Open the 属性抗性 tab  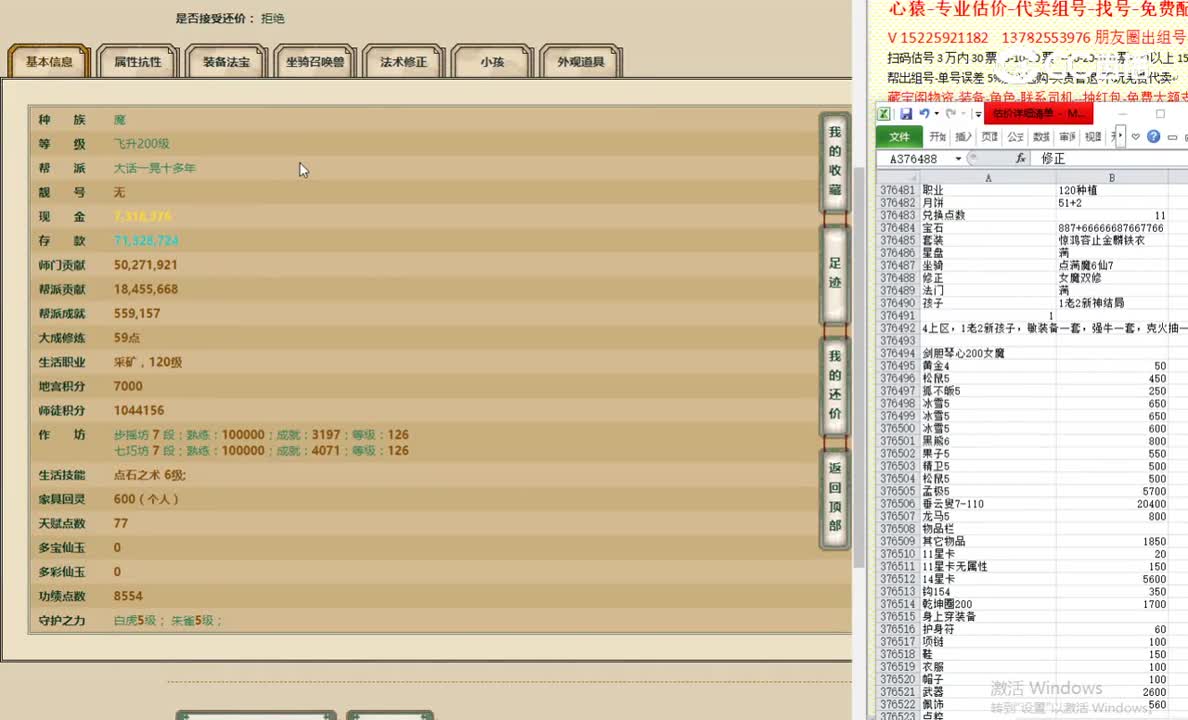[x=138, y=61]
